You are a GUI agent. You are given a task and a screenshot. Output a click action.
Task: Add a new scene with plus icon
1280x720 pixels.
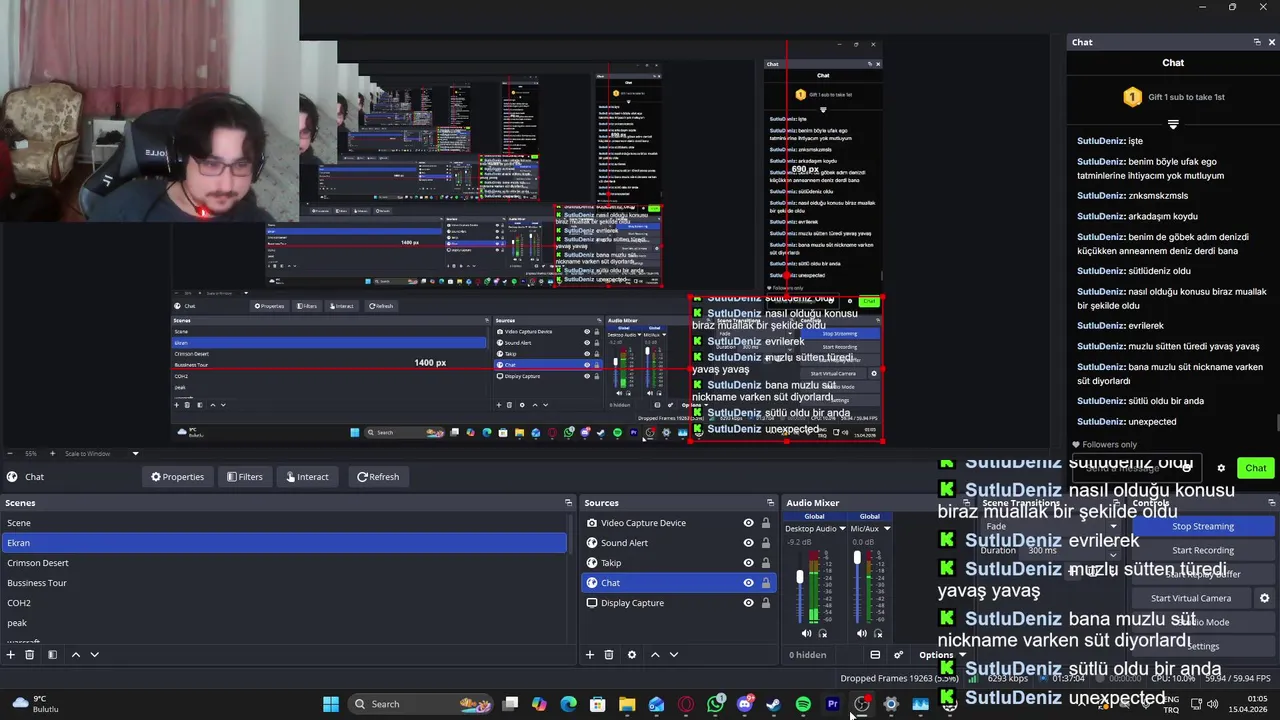[x=11, y=655]
